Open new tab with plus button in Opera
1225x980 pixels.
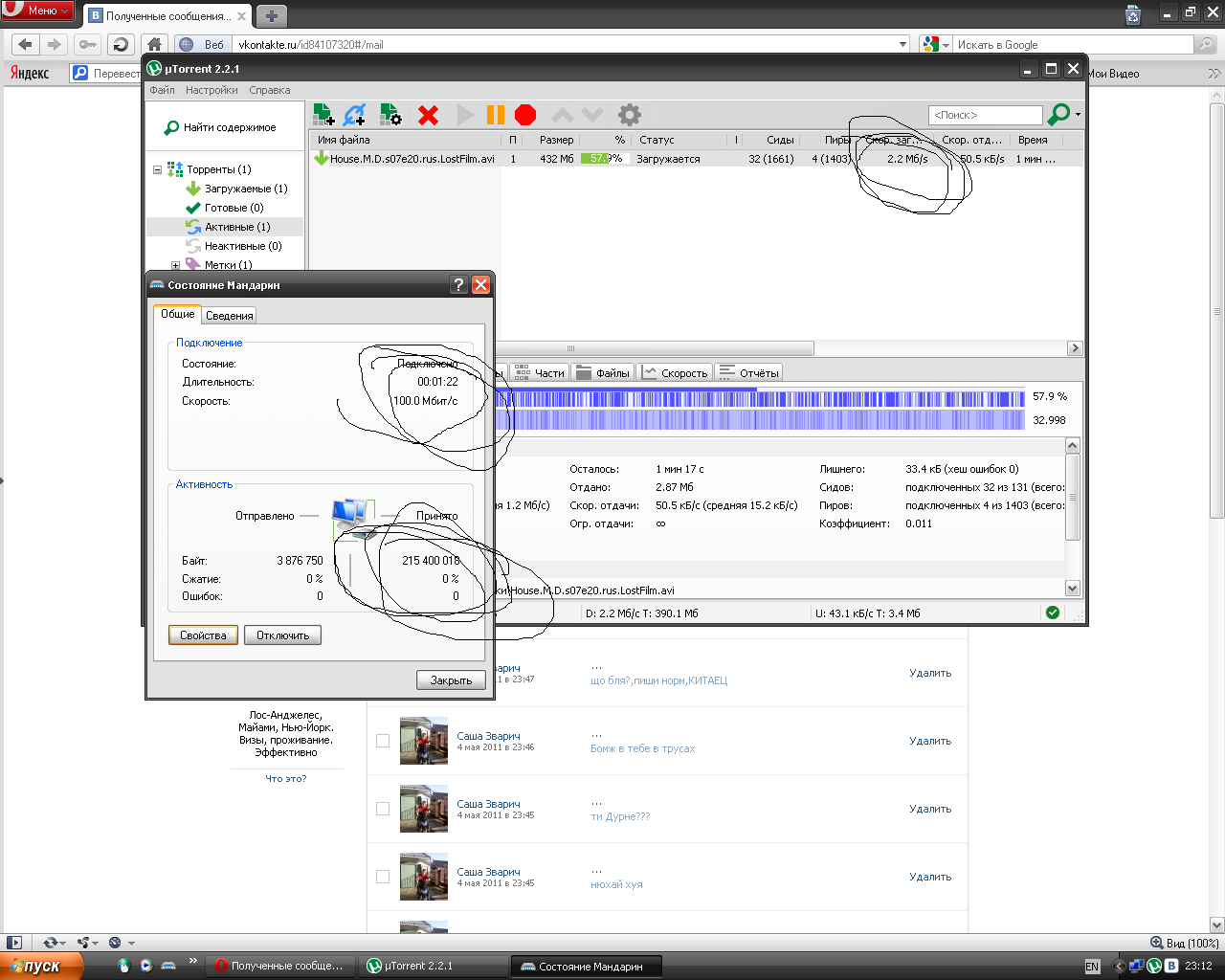coord(272,16)
